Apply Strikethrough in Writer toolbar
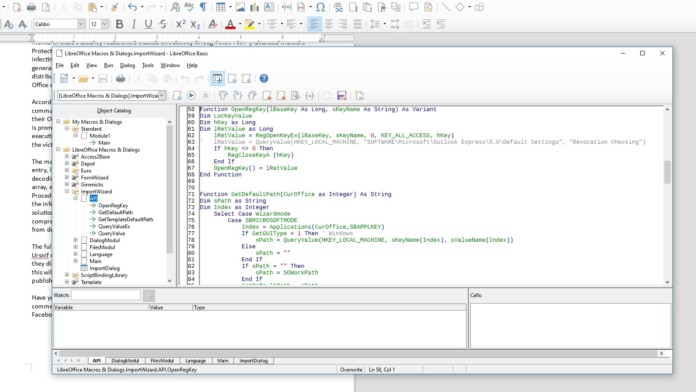This screenshot has width=696, height=392. click(x=163, y=24)
